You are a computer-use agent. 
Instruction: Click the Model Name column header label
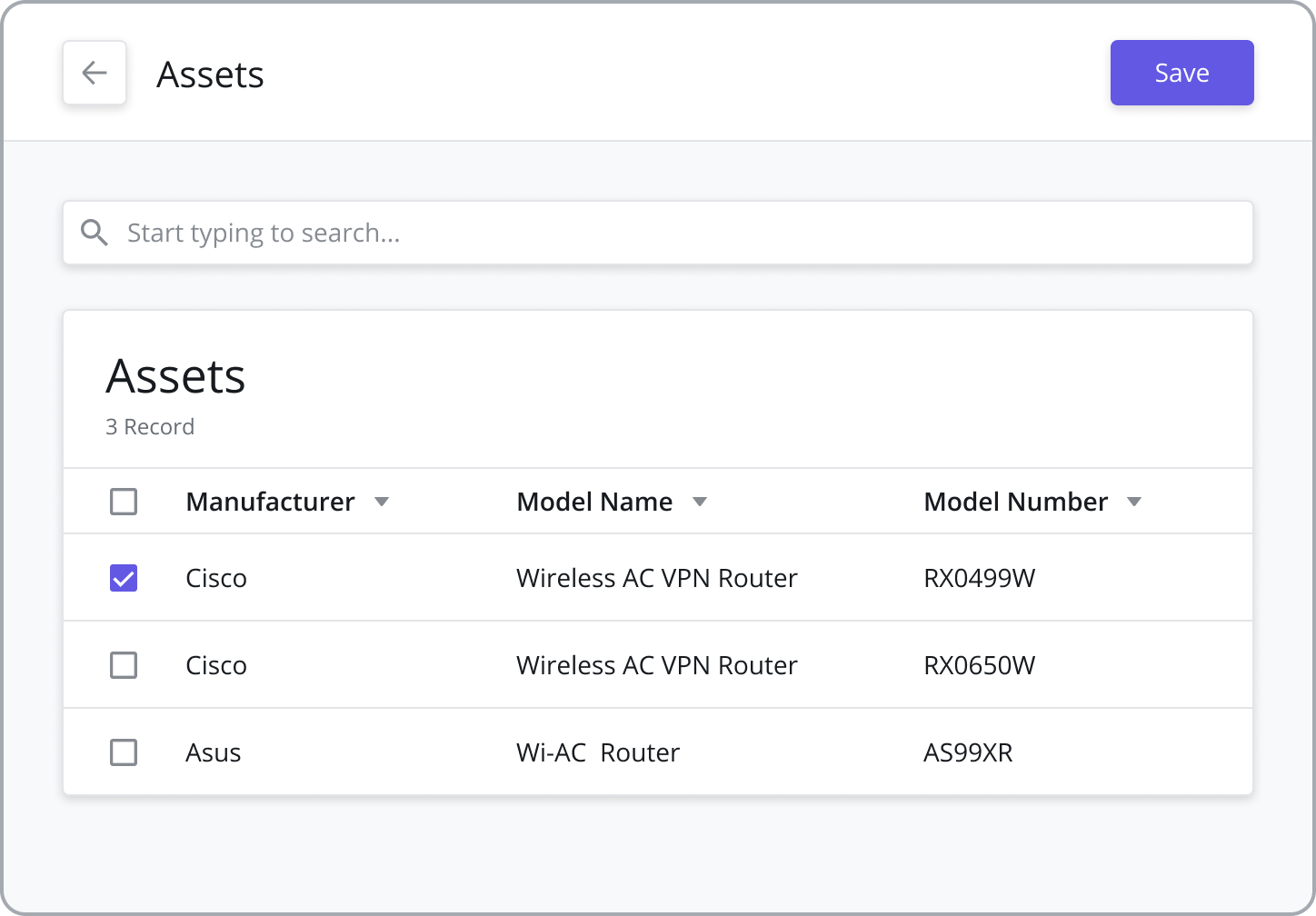tap(594, 502)
